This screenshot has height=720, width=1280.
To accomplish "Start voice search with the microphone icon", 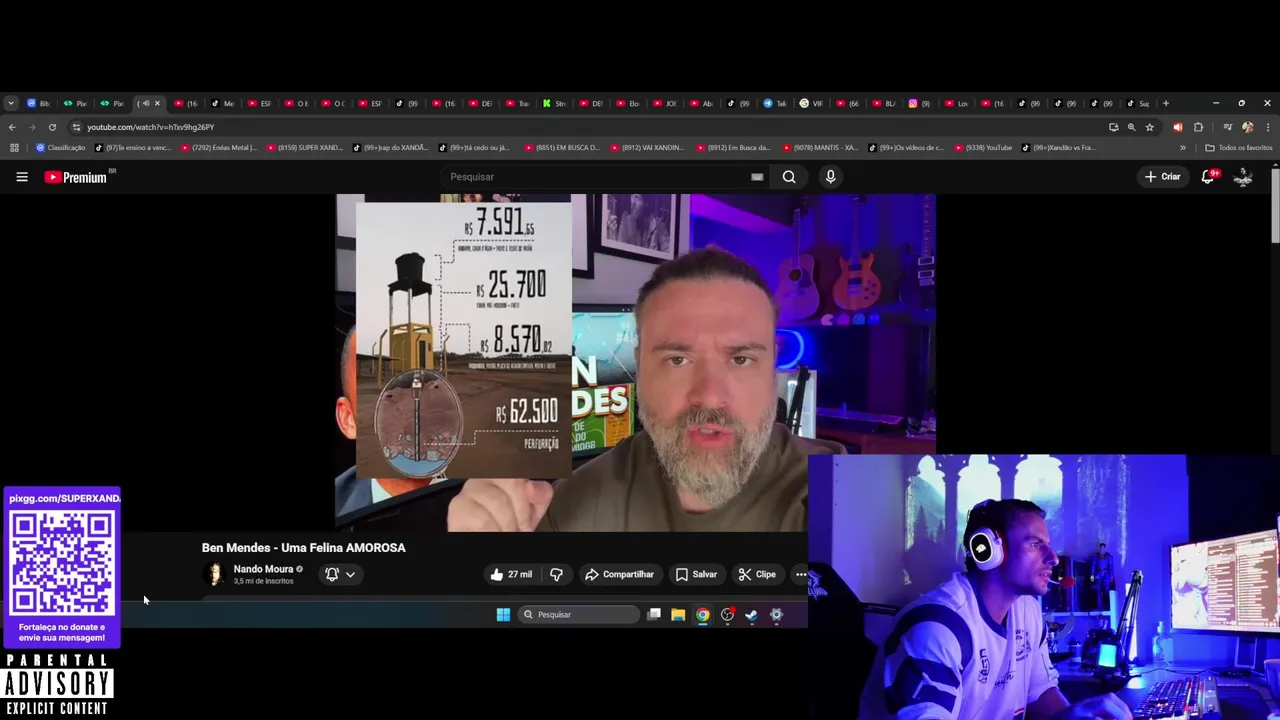I will click(830, 177).
